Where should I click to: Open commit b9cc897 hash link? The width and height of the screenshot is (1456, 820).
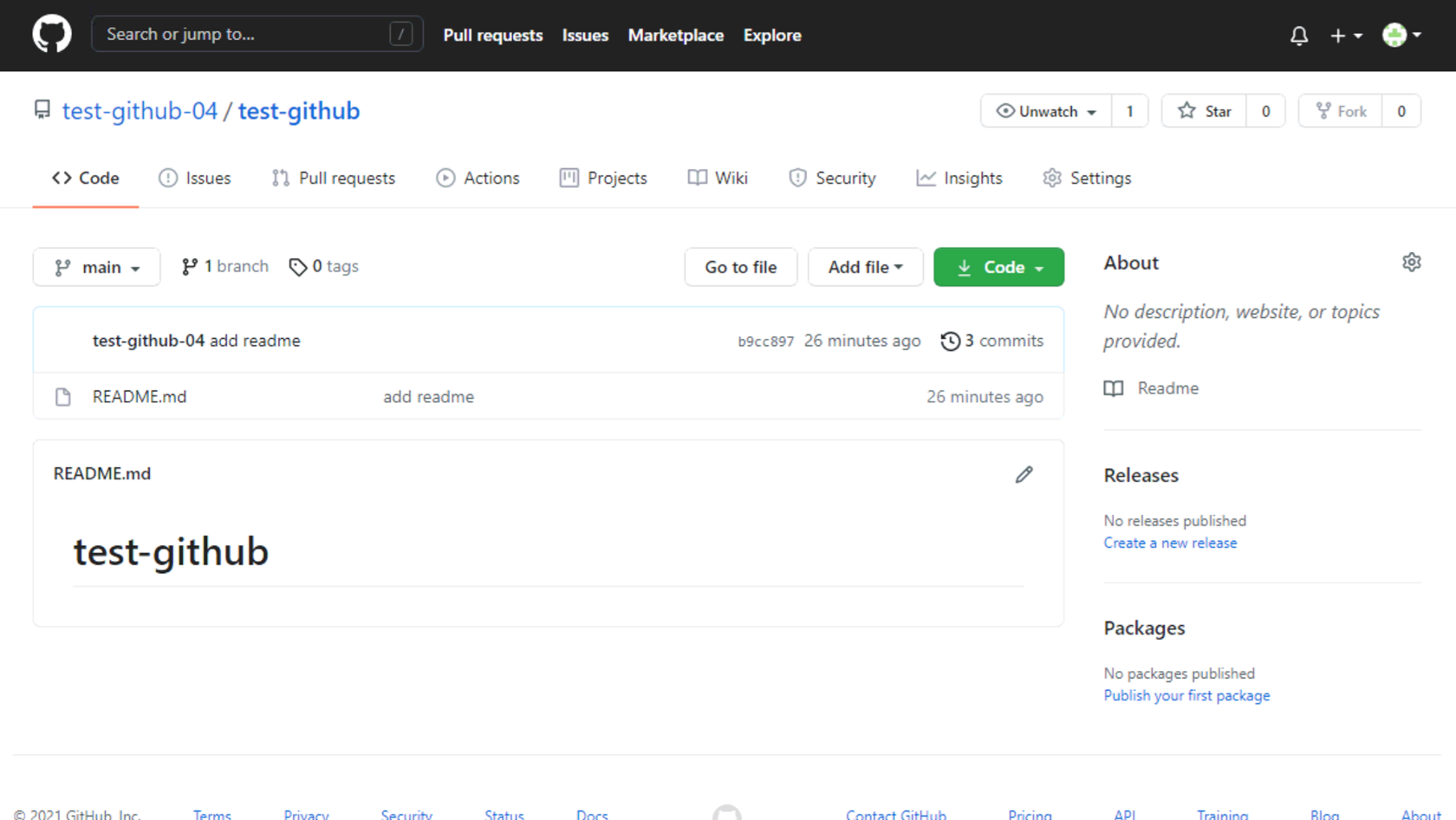click(x=765, y=342)
